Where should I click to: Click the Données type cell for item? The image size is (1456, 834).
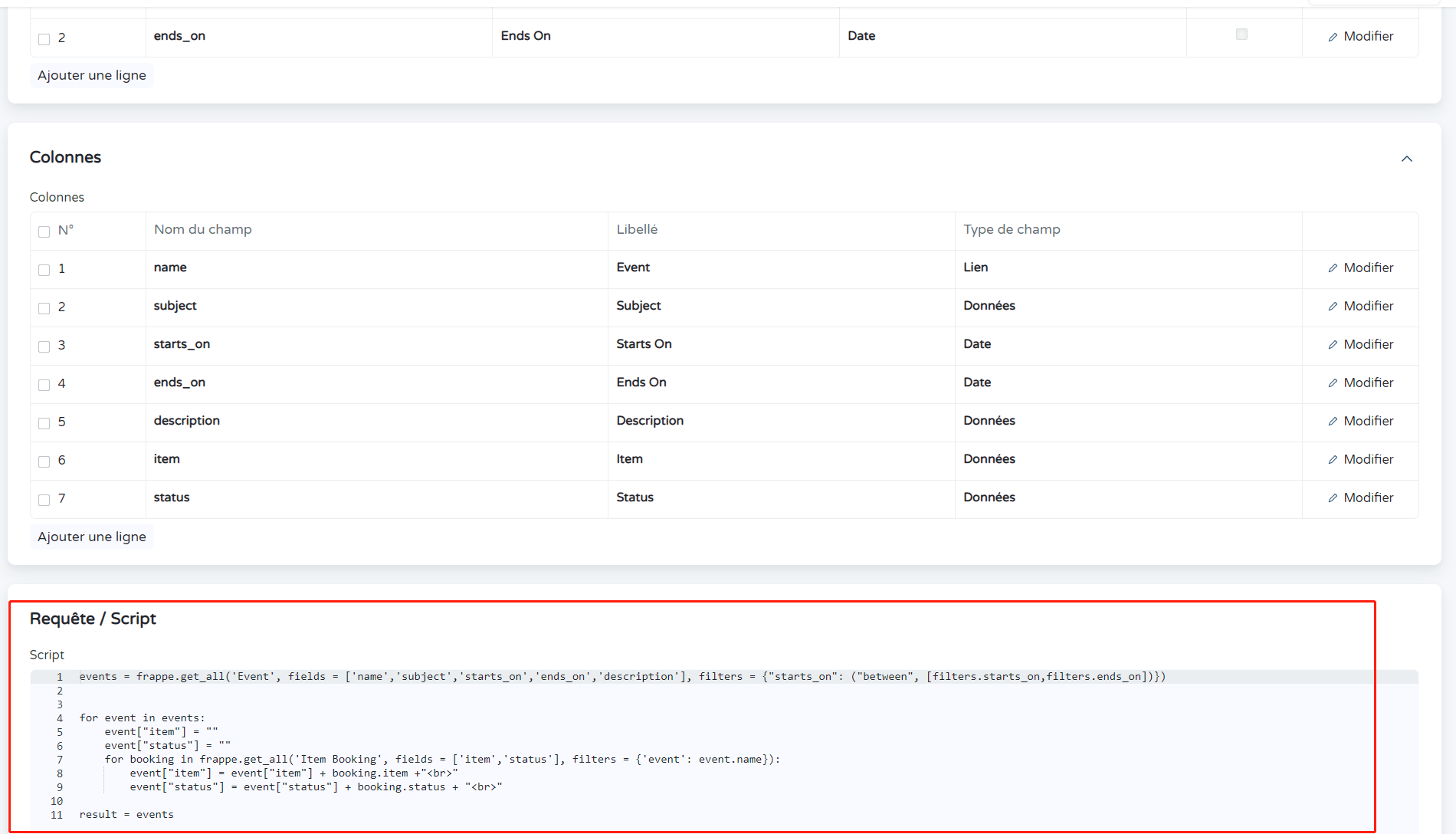click(989, 459)
